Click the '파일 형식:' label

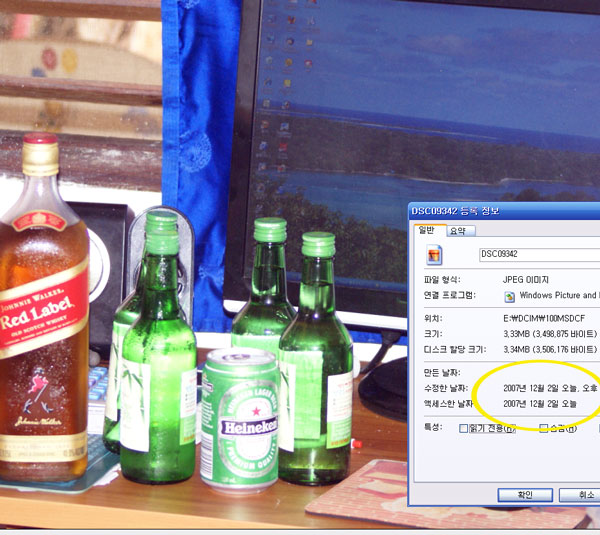[x=442, y=280]
